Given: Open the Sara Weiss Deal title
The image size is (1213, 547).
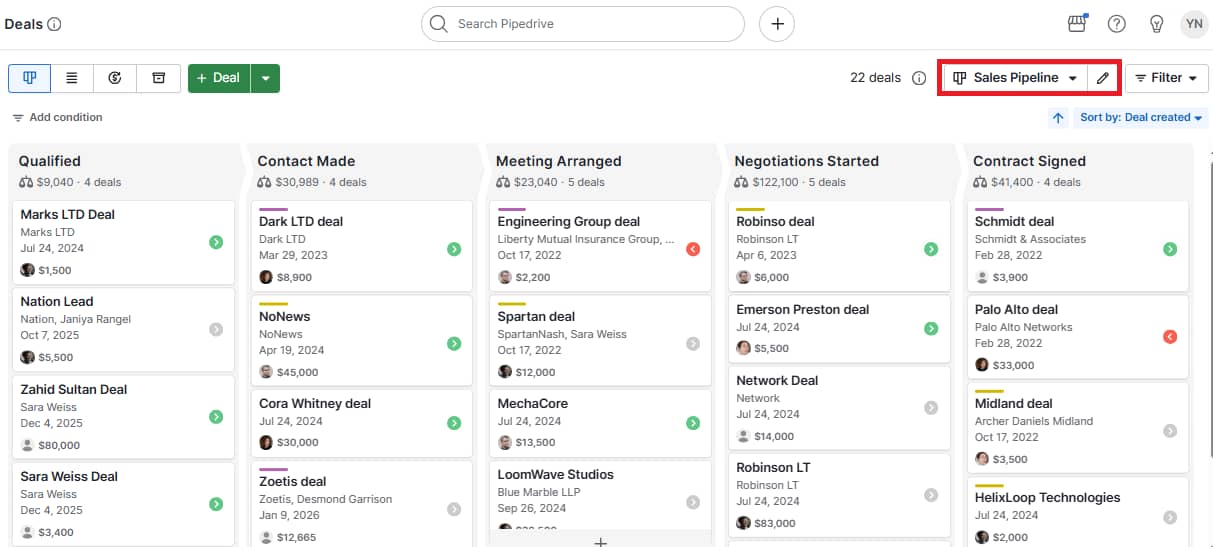Looking at the screenshot, I should point(69,476).
